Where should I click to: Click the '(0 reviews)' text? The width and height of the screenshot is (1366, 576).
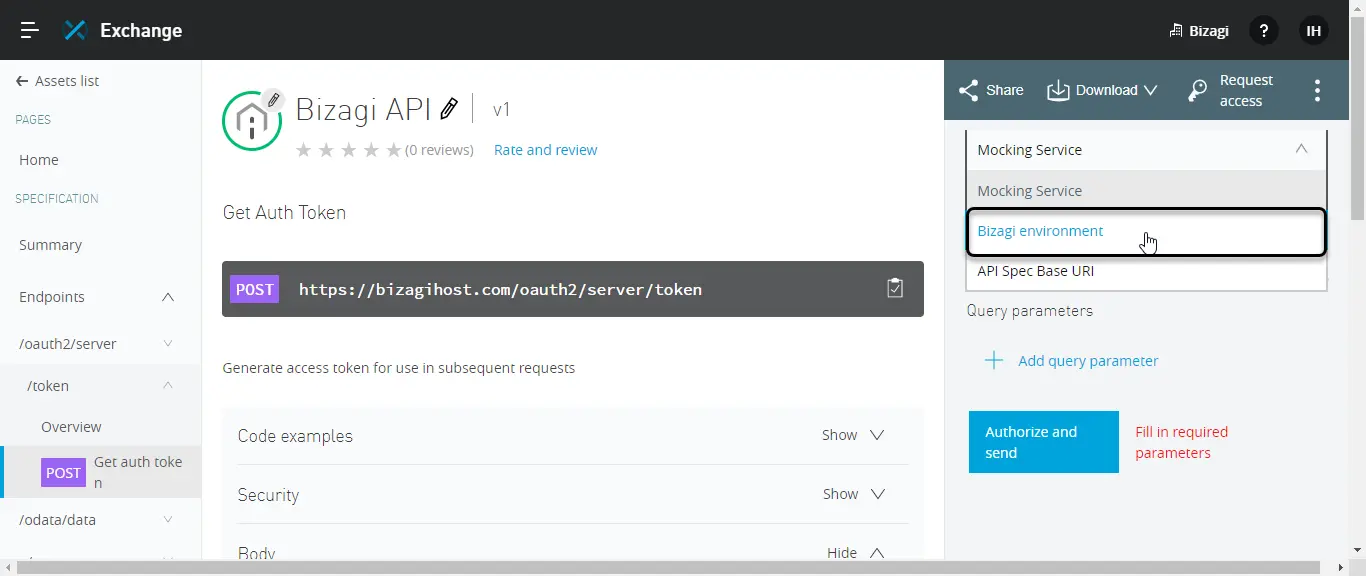(x=439, y=150)
